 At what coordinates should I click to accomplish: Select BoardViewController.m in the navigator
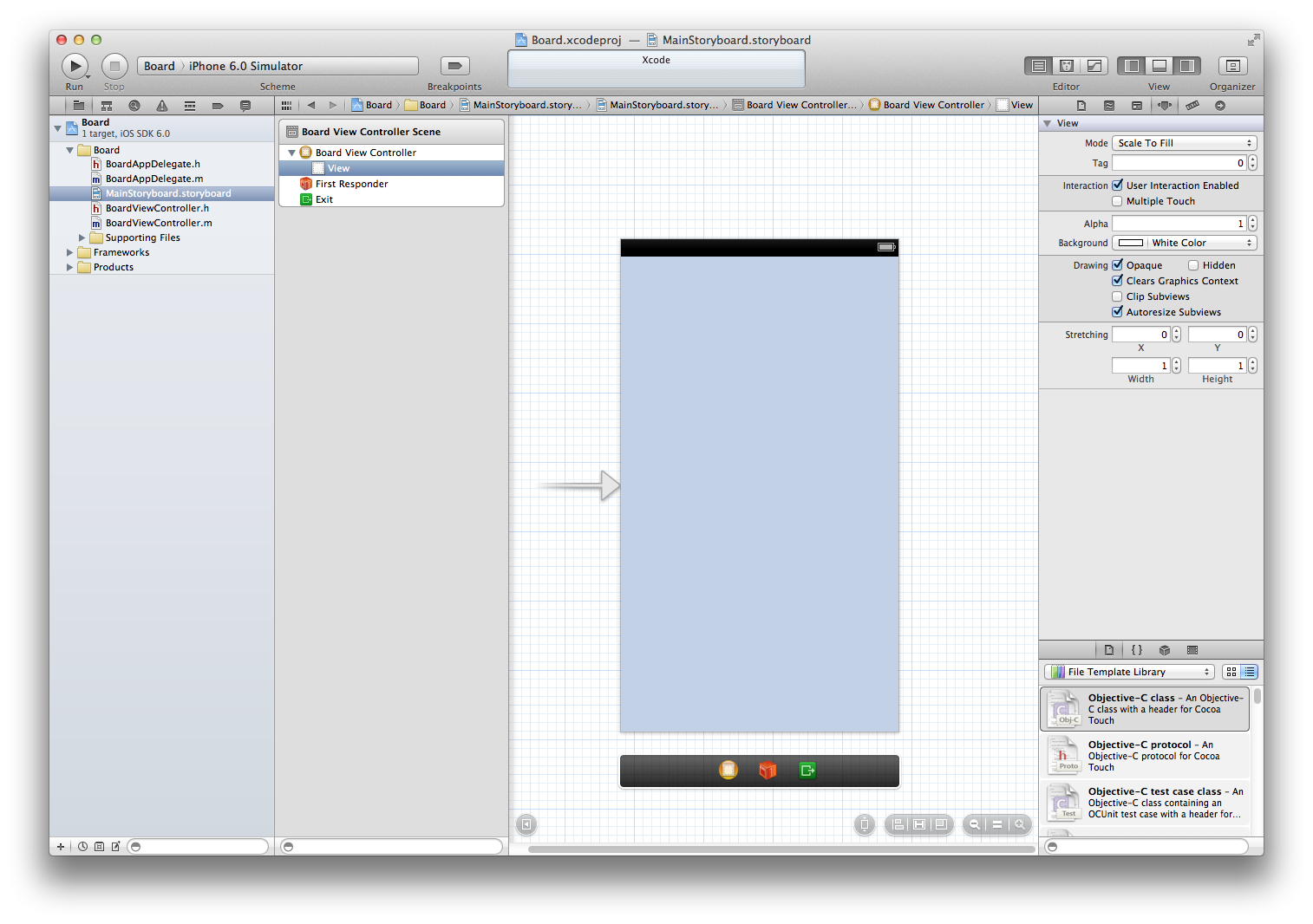162,223
